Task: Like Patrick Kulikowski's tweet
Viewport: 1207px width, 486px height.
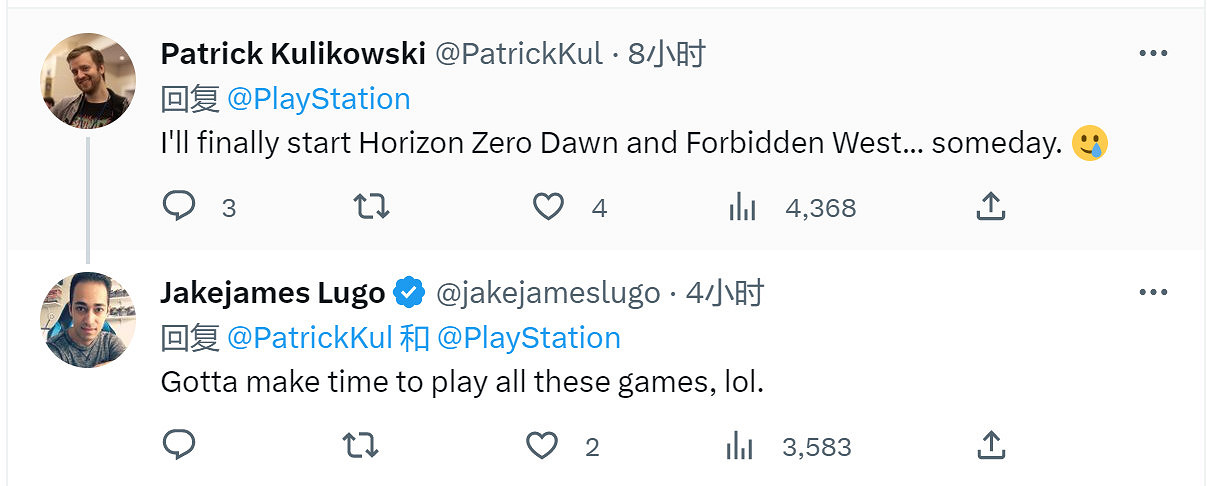Action: point(548,207)
